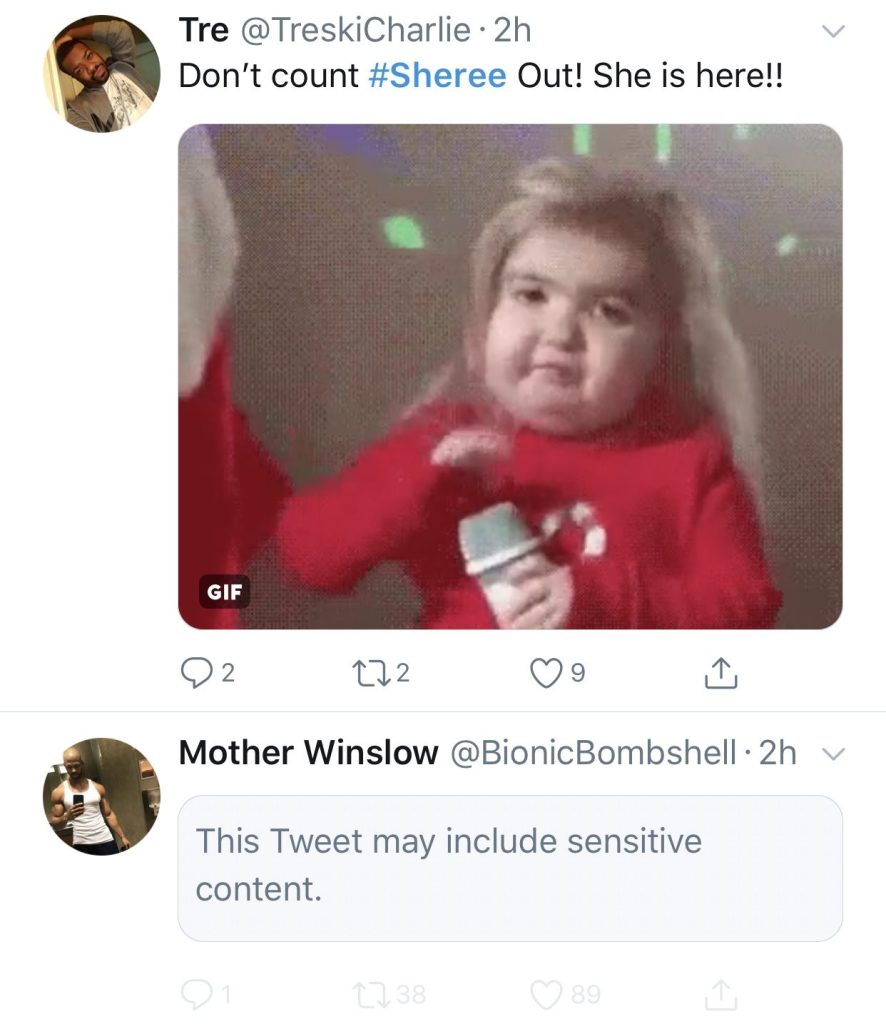886x1024 pixels.
Task: Open dropdown chevron on Tre's tweet
Action: (x=833, y=31)
